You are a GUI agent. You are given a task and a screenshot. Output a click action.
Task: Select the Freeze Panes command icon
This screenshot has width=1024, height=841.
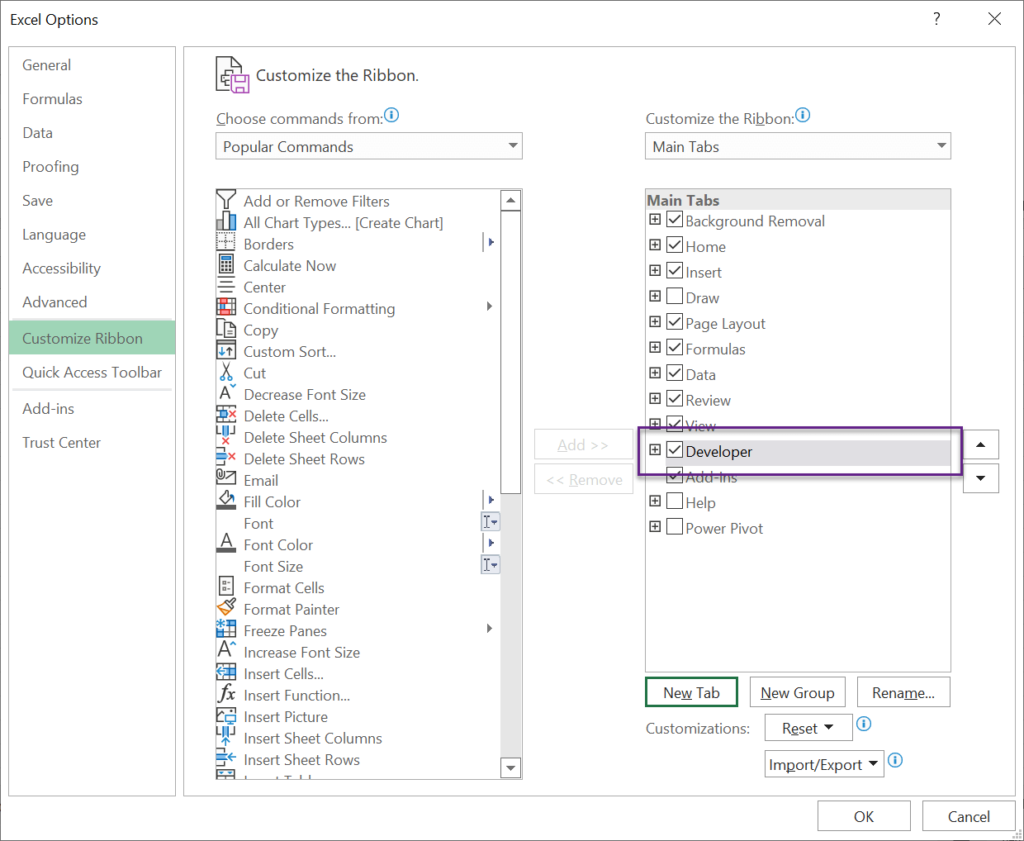click(228, 631)
